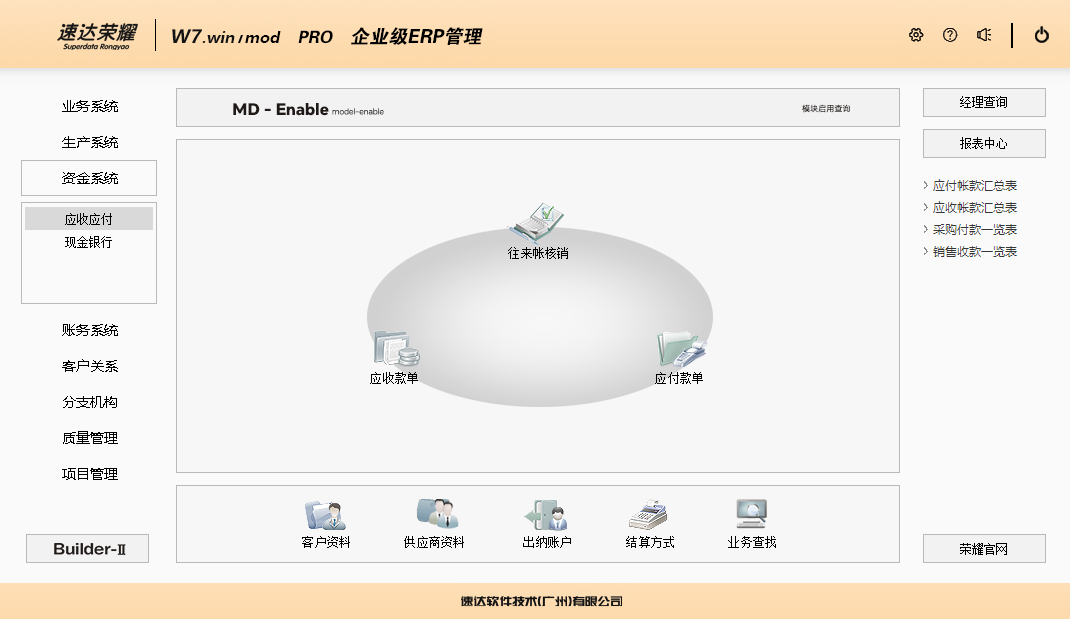Expand the 生产系统 menu section
This screenshot has width=1070, height=619.
89,142
